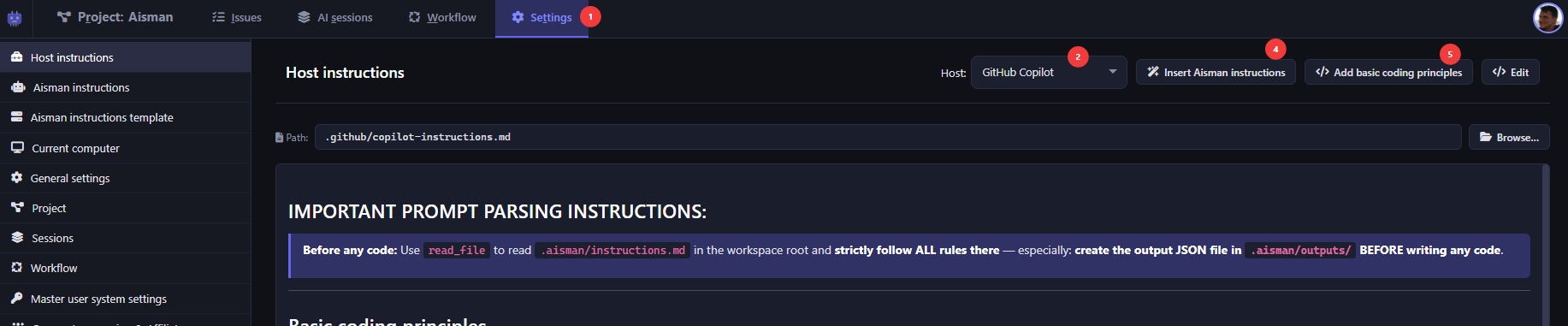Open Master user system settings

[x=125, y=299]
